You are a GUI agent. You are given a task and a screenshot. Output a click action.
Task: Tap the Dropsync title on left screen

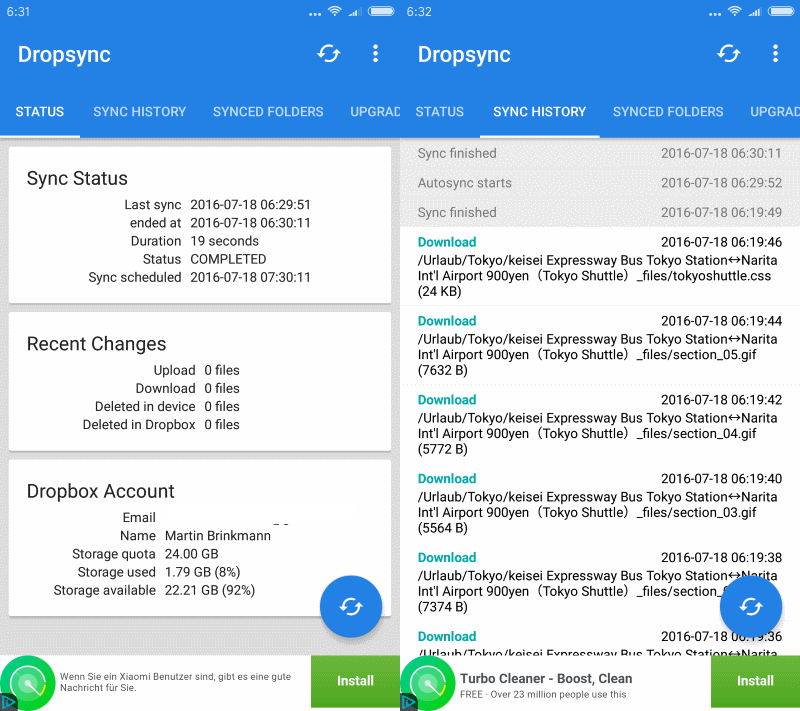tap(64, 55)
